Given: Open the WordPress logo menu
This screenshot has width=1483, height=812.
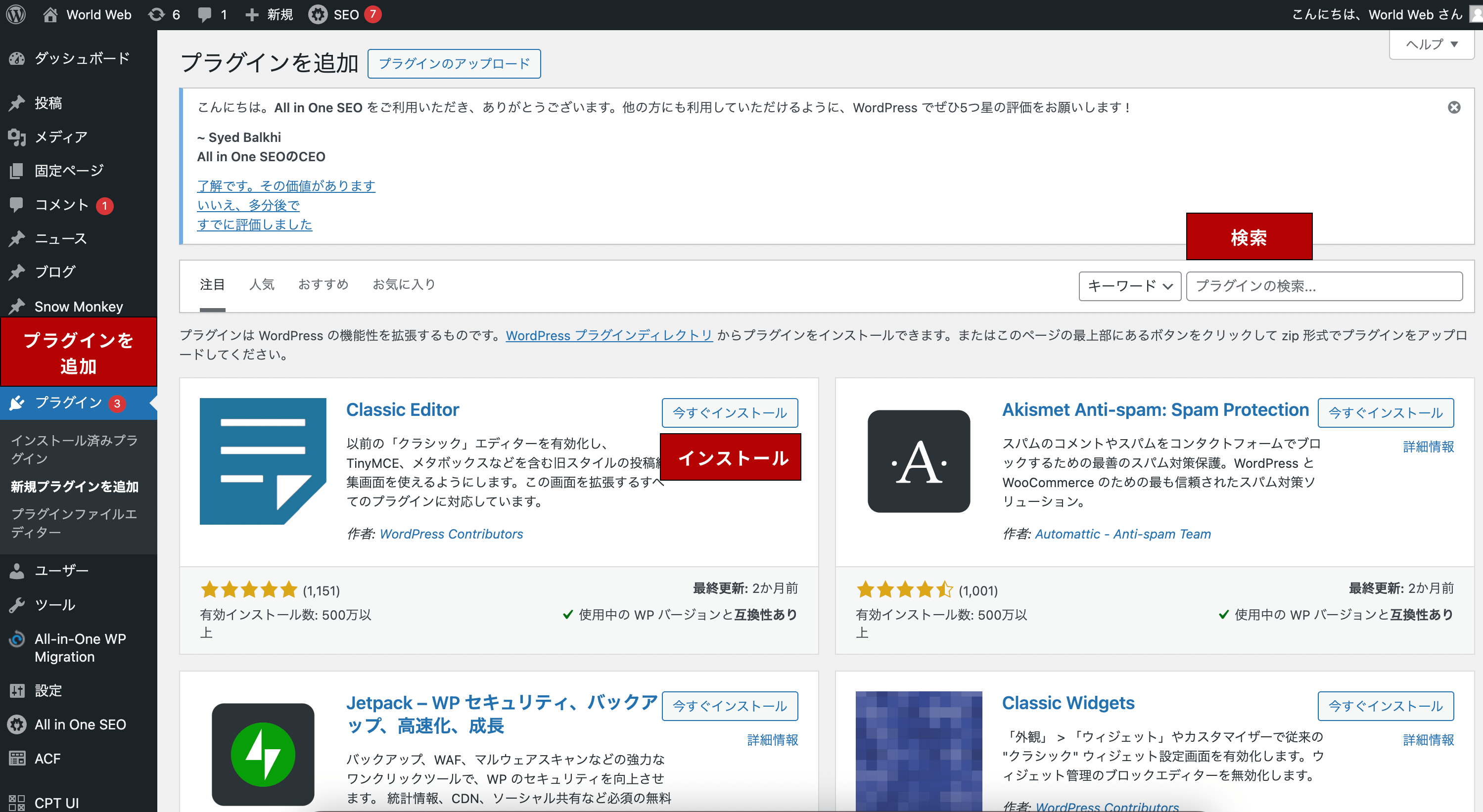Looking at the screenshot, I should [15, 14].
